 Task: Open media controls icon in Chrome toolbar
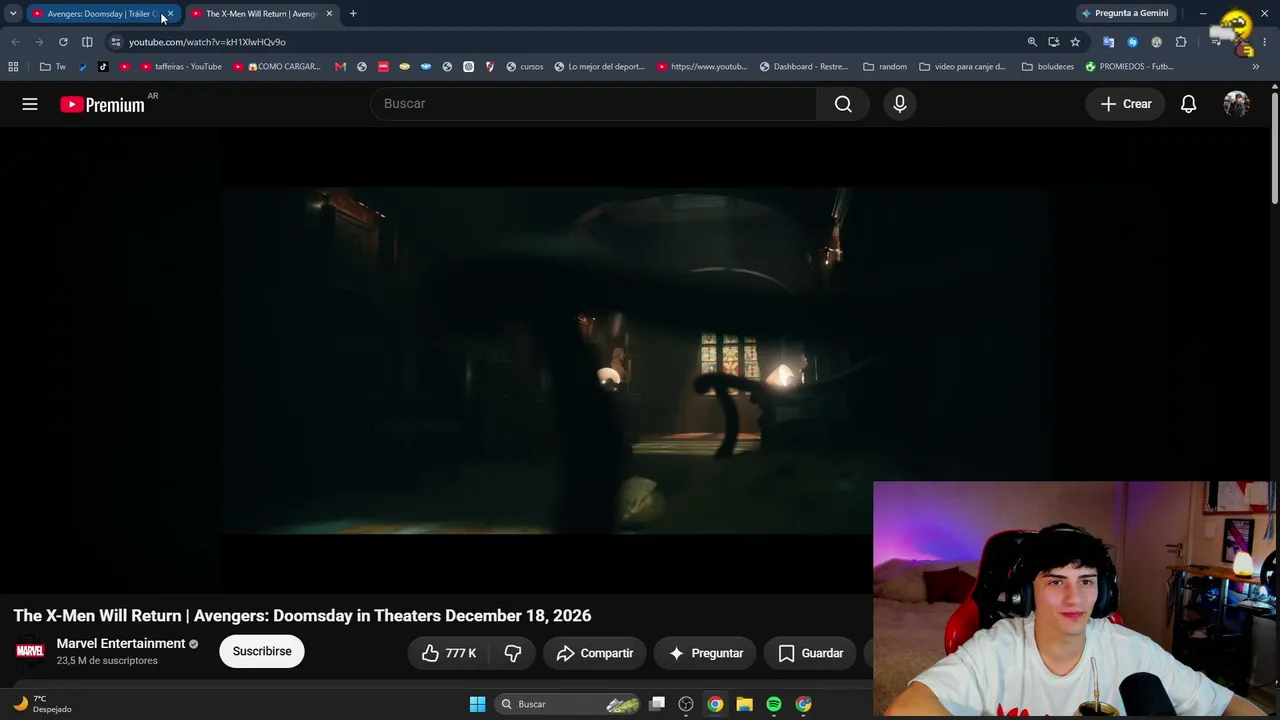pyautogui.click(x=1216, y=42)
